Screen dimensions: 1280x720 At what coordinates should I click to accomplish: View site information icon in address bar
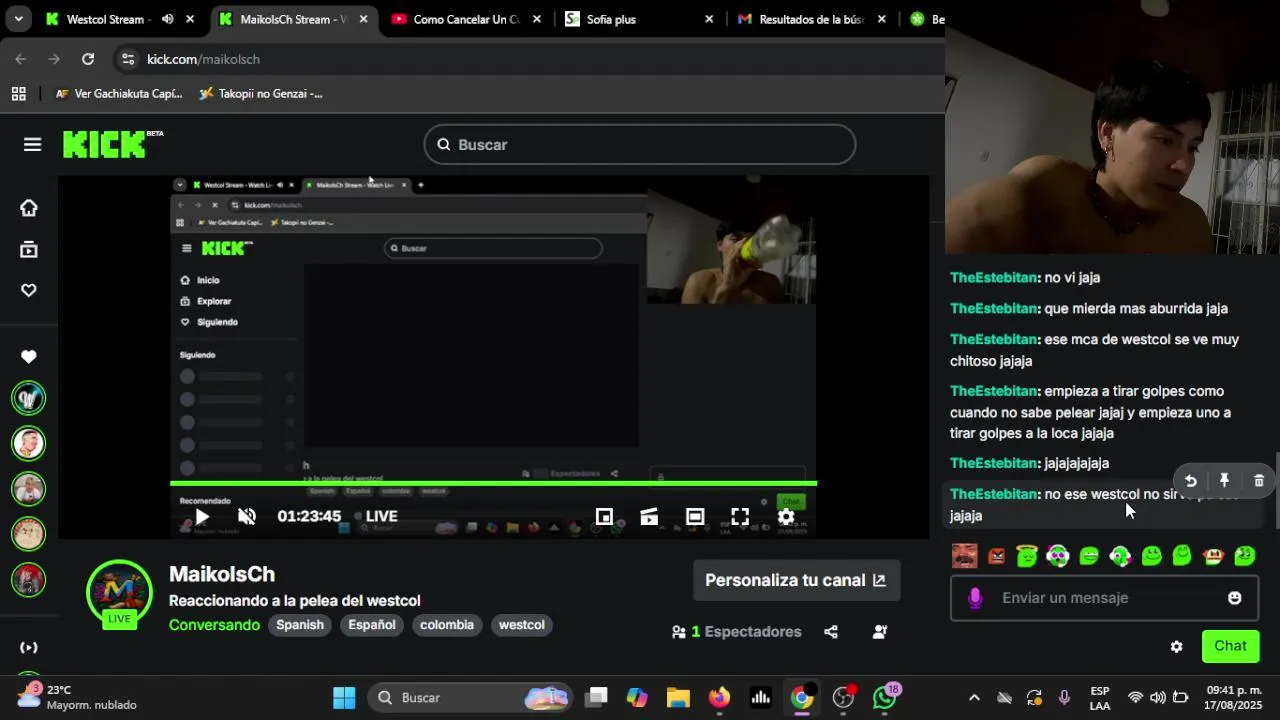click(128, 59)
